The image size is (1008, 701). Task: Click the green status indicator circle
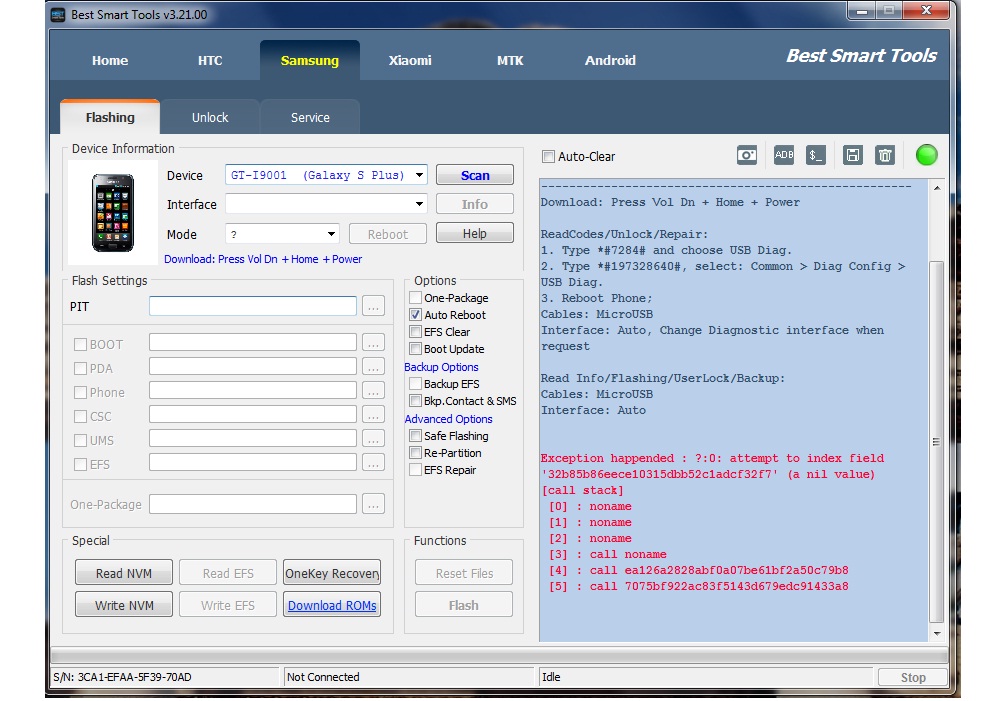[926, 155]
